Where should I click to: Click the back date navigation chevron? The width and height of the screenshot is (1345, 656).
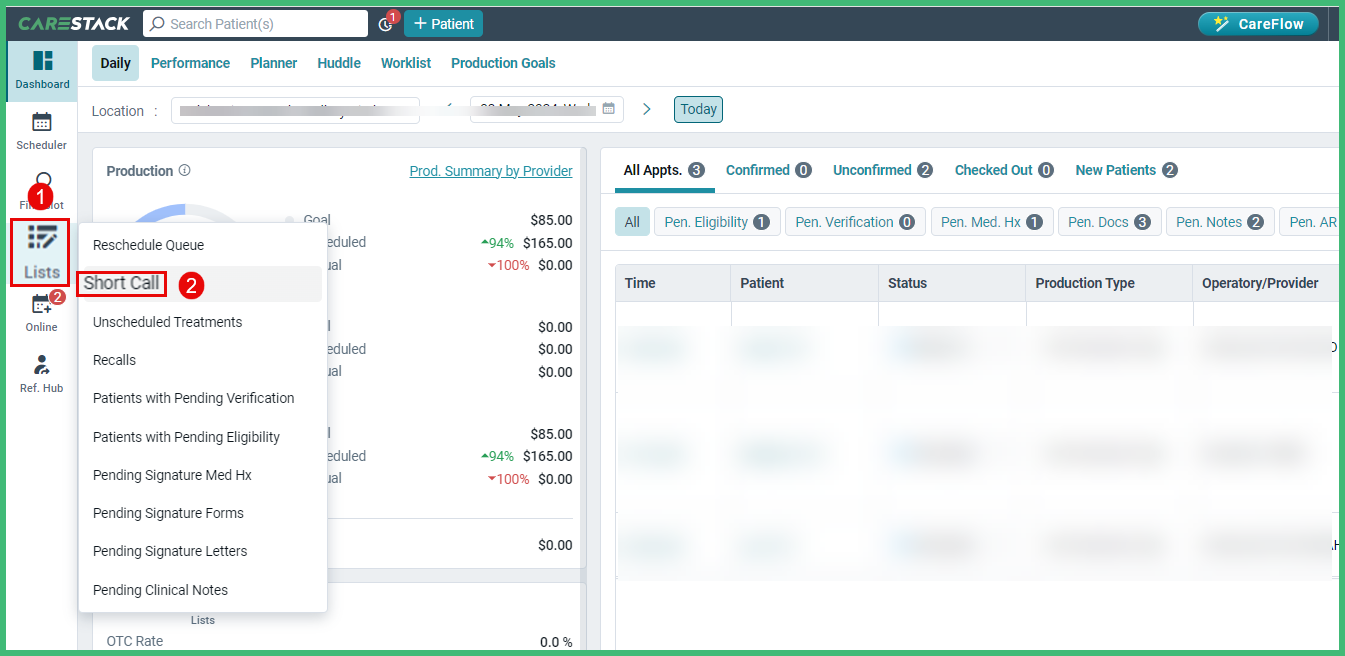(x=449, y=109)
